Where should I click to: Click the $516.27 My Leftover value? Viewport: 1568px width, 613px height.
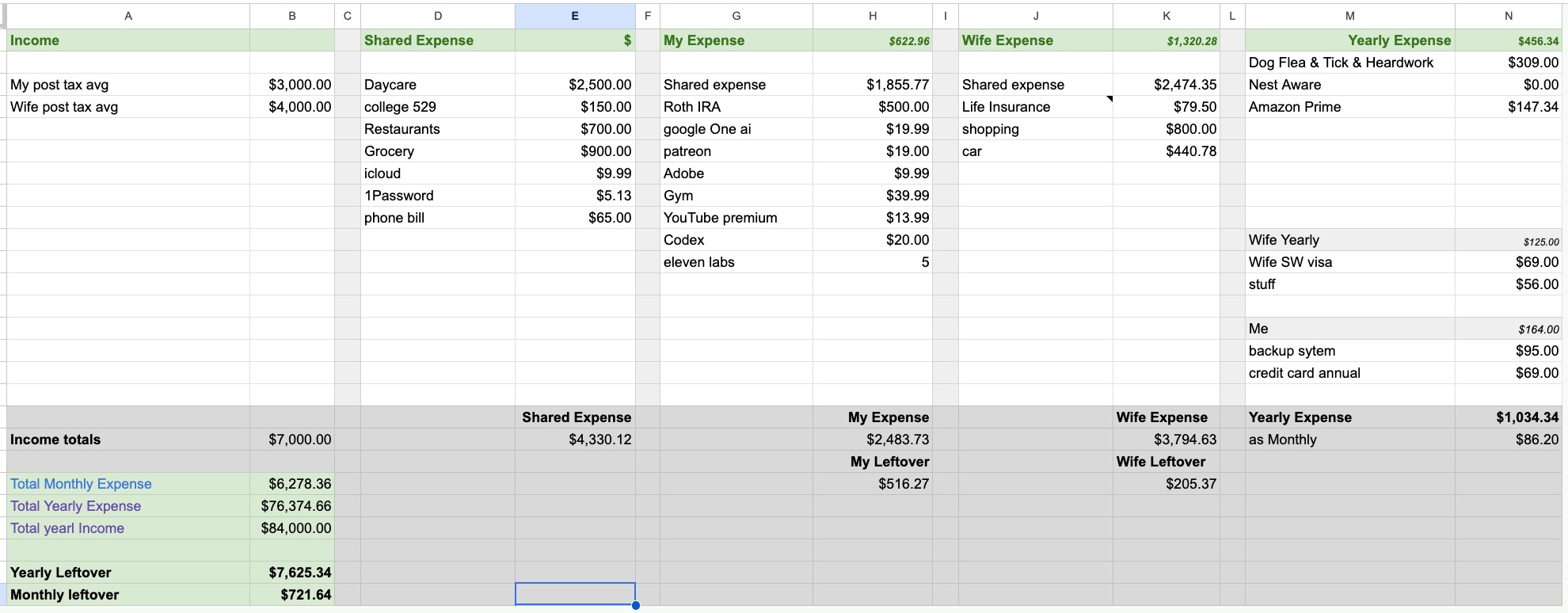(x=873, y=484)
